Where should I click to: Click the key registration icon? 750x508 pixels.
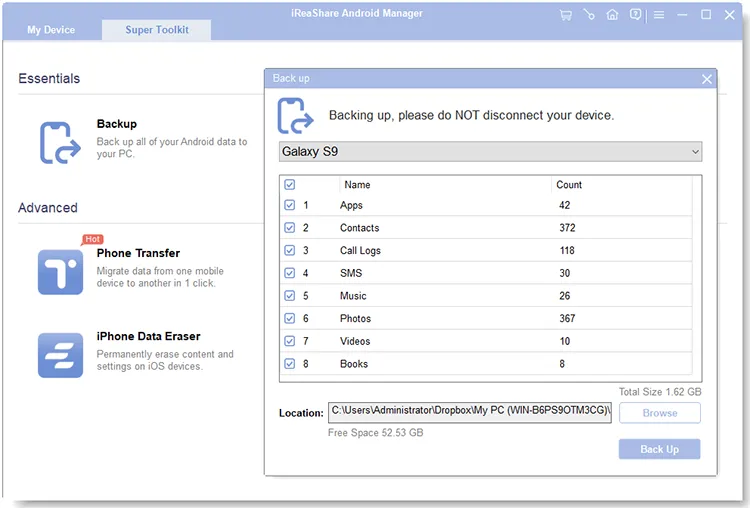pos(589,15)
